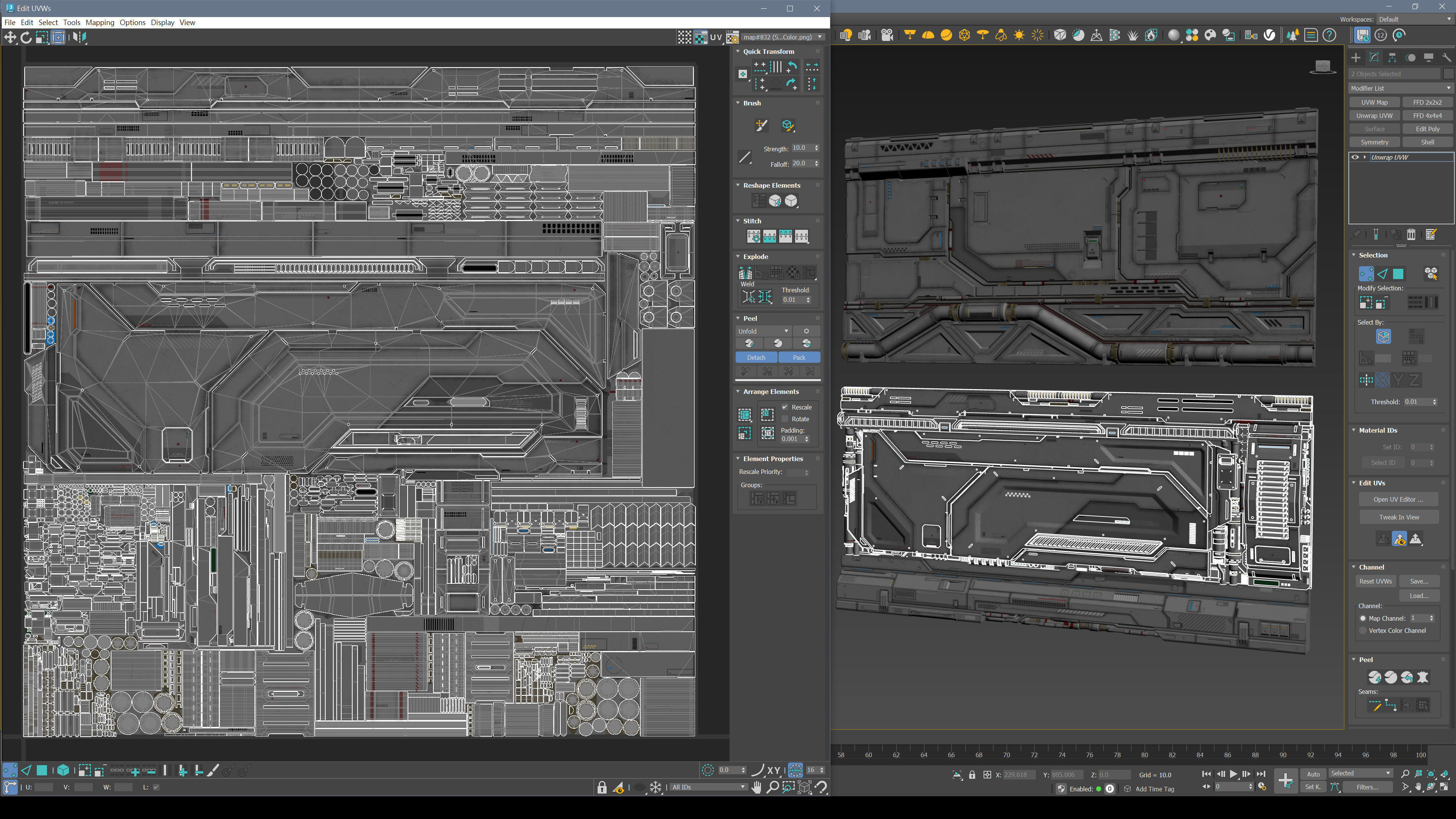Click the Pack button
This screenshot has width=1456, height=819.
point(799,357)
